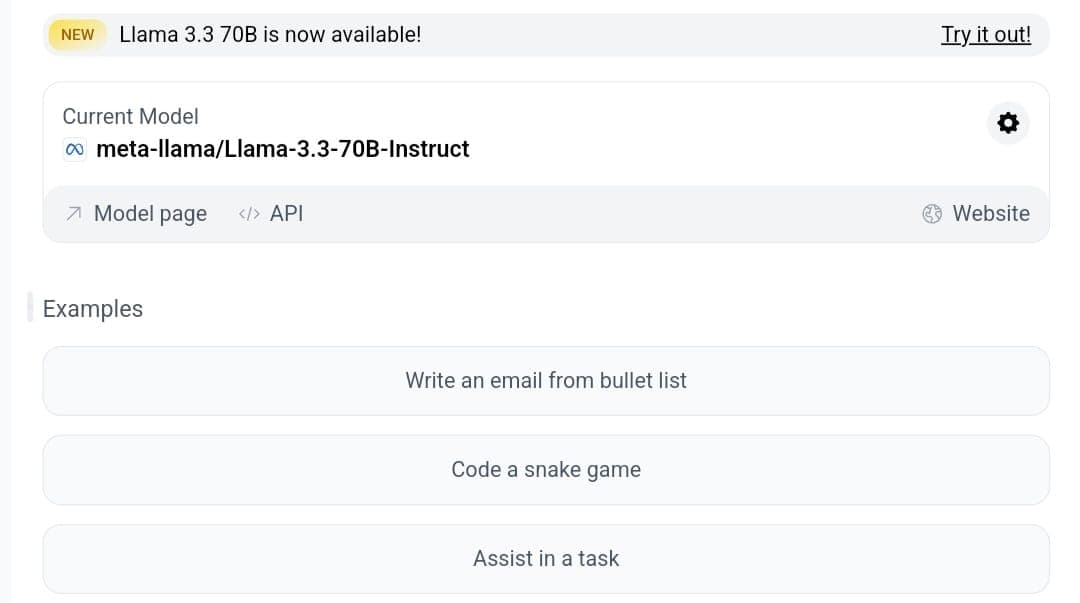The image size is (1080, 603).
Task: Click the Meta logo beside the model name
Action: click(72, 148)
